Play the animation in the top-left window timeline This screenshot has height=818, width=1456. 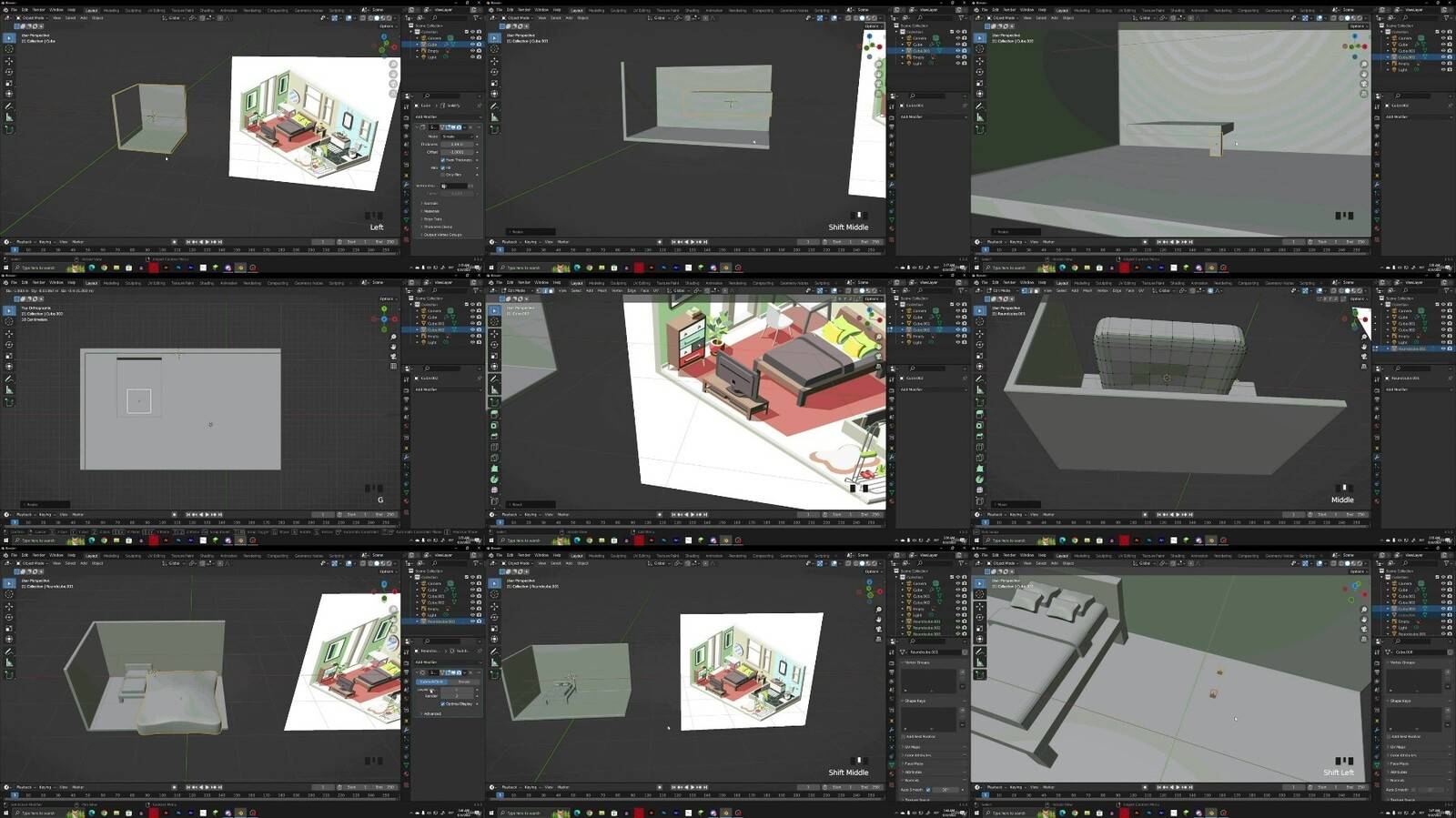pos(207,242)
